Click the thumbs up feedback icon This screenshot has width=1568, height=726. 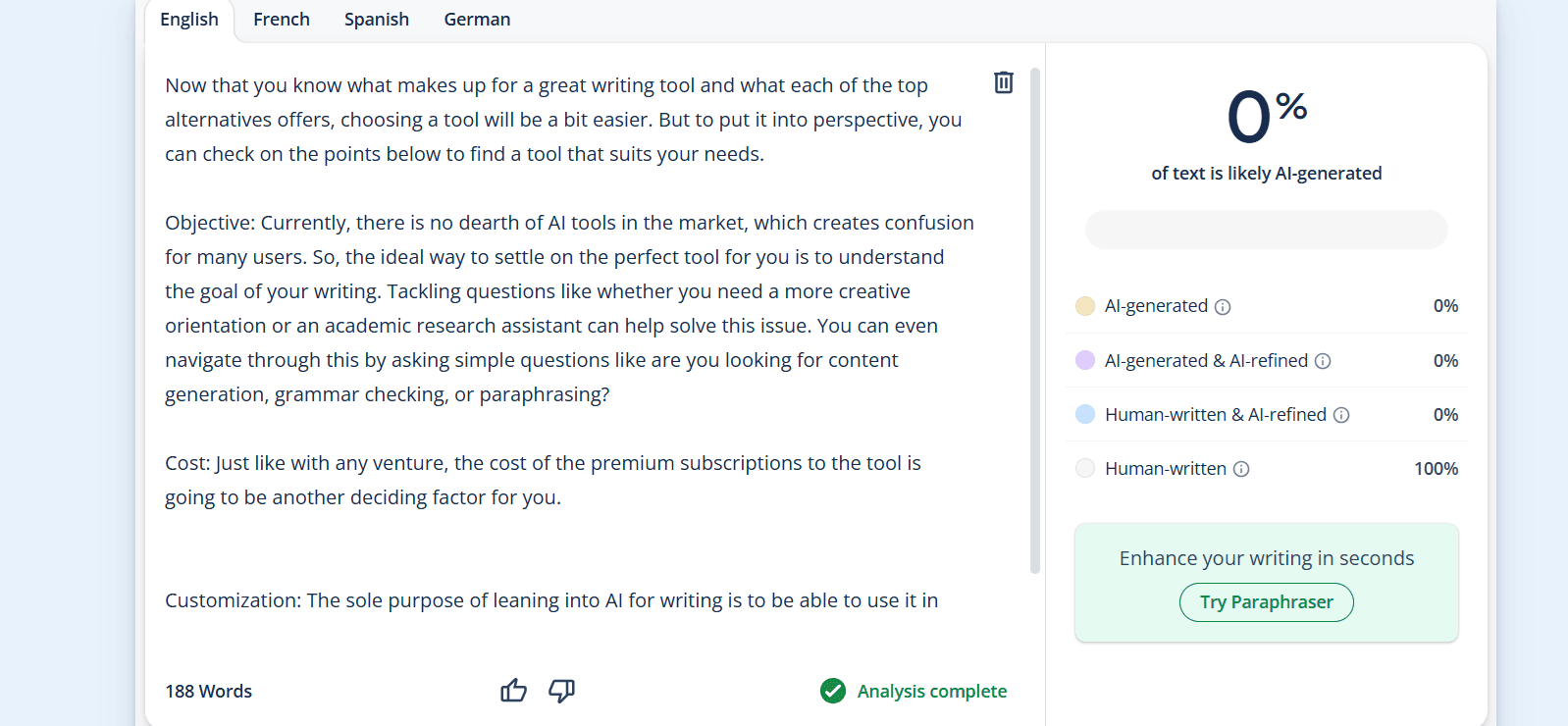point(513,691)
